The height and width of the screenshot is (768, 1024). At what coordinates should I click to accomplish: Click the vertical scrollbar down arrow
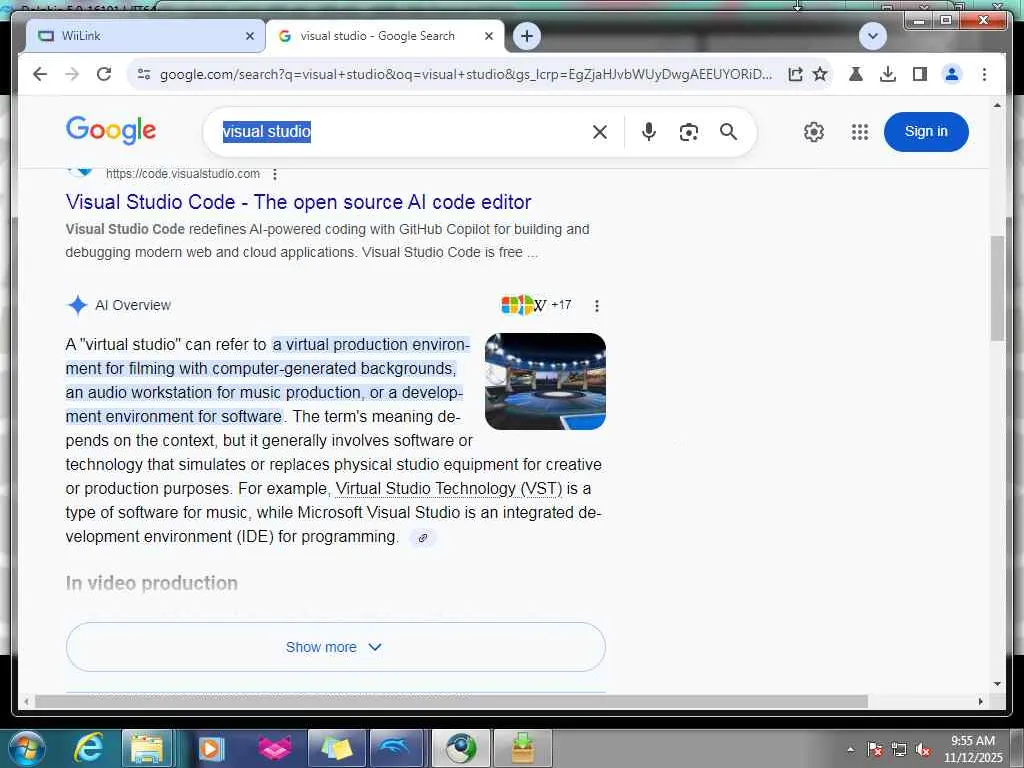[997, 684]
